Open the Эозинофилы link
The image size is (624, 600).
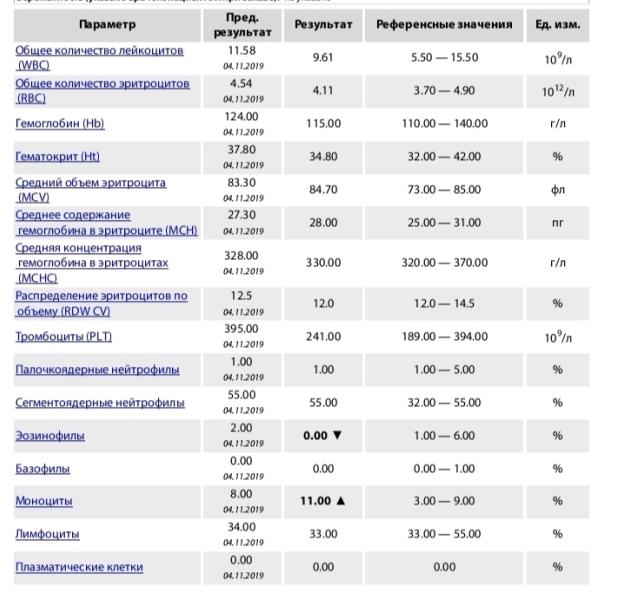[50, 436]
